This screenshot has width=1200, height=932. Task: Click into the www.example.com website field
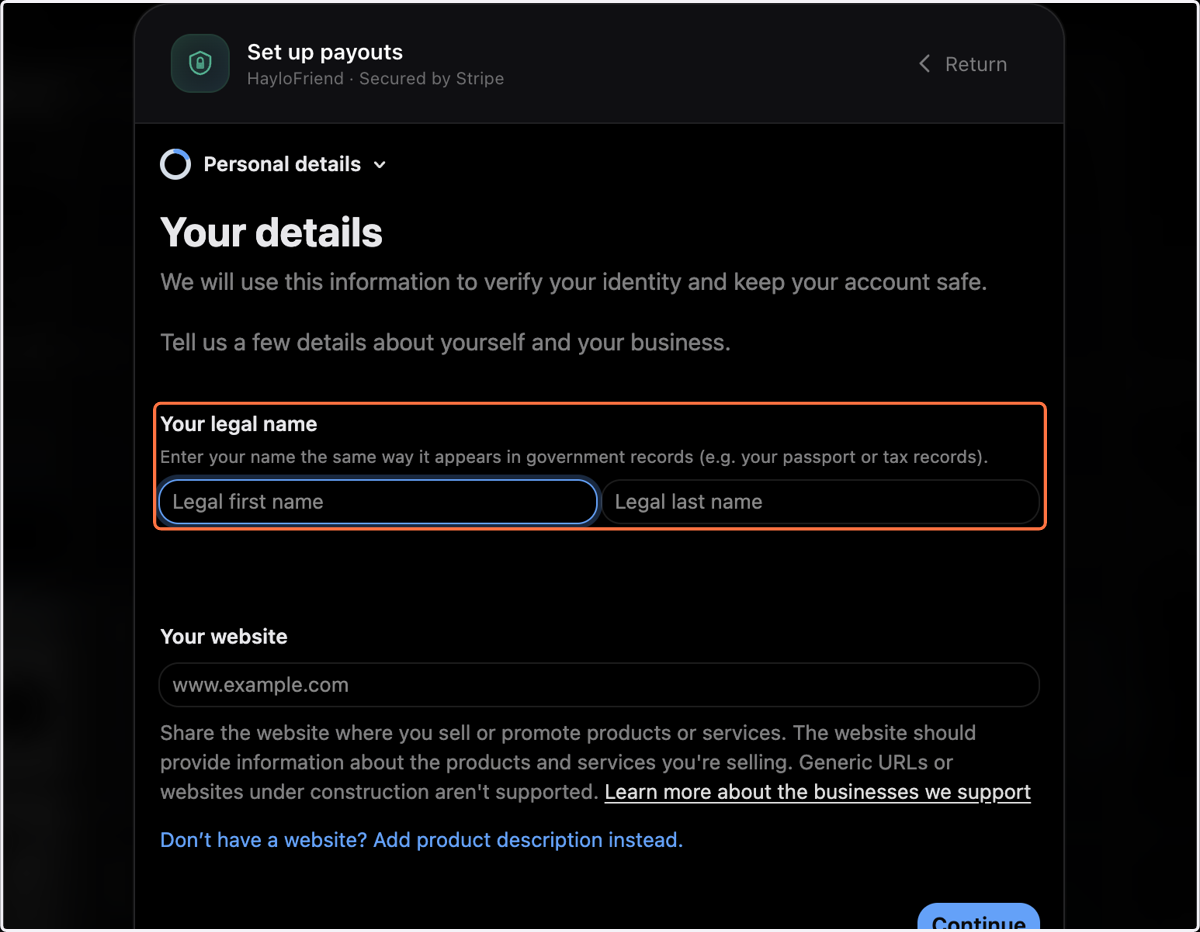[x=599, y=685]
